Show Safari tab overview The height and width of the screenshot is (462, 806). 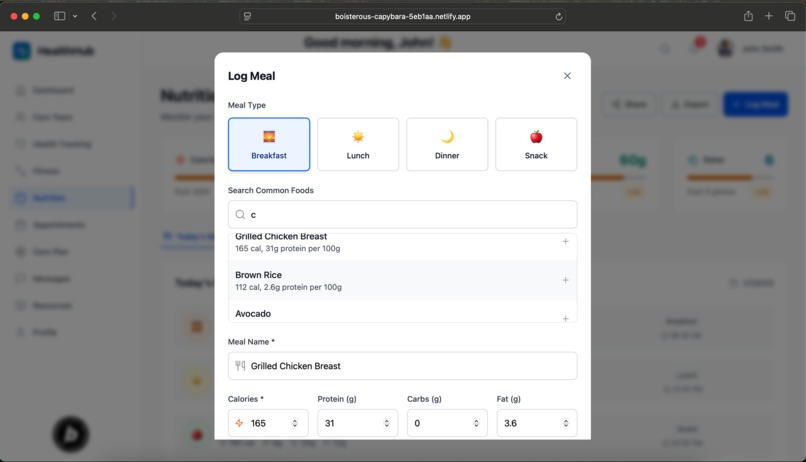point(790,16)
